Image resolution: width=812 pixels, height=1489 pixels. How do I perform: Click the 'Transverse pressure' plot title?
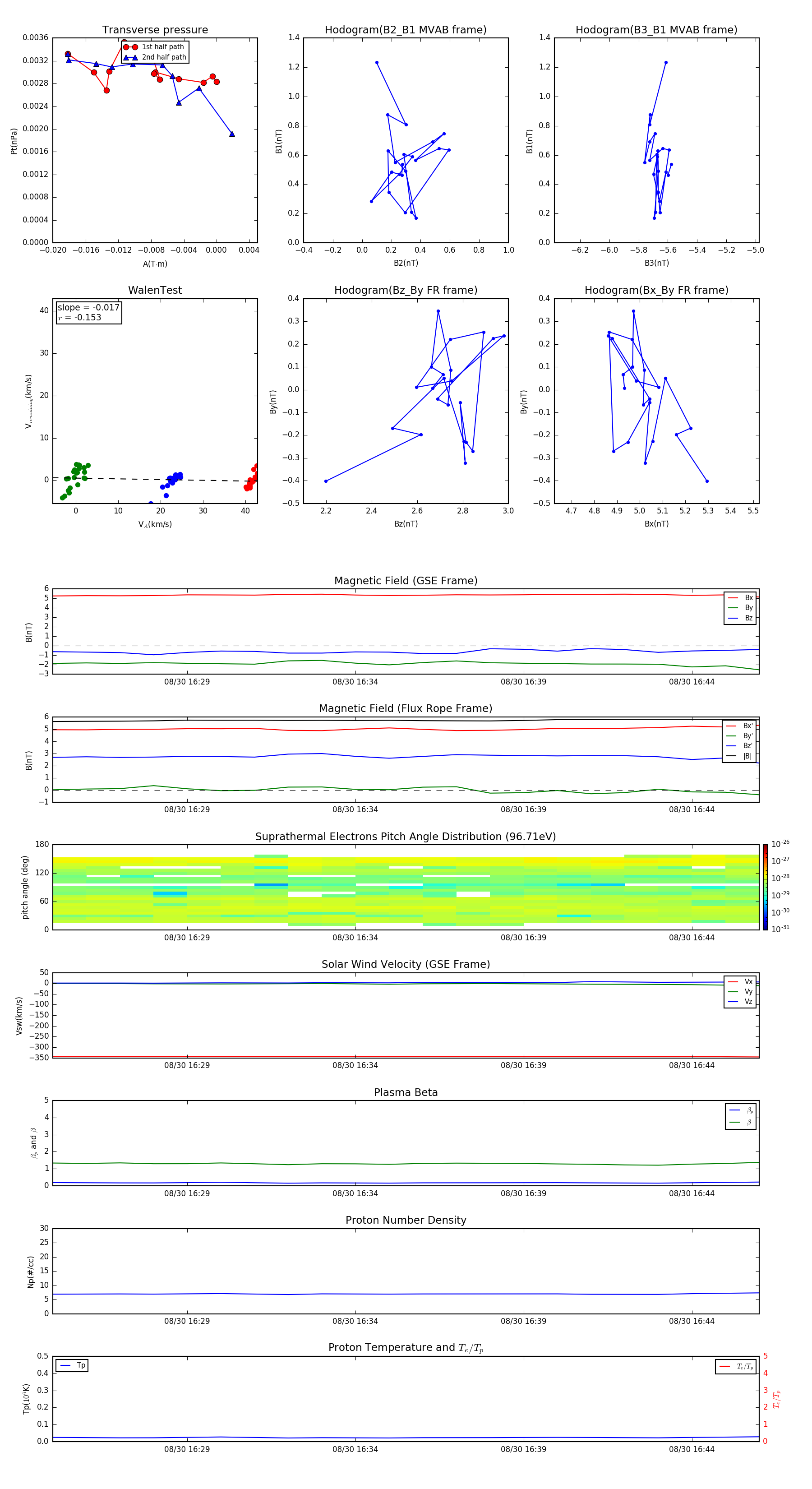(155, 29)
